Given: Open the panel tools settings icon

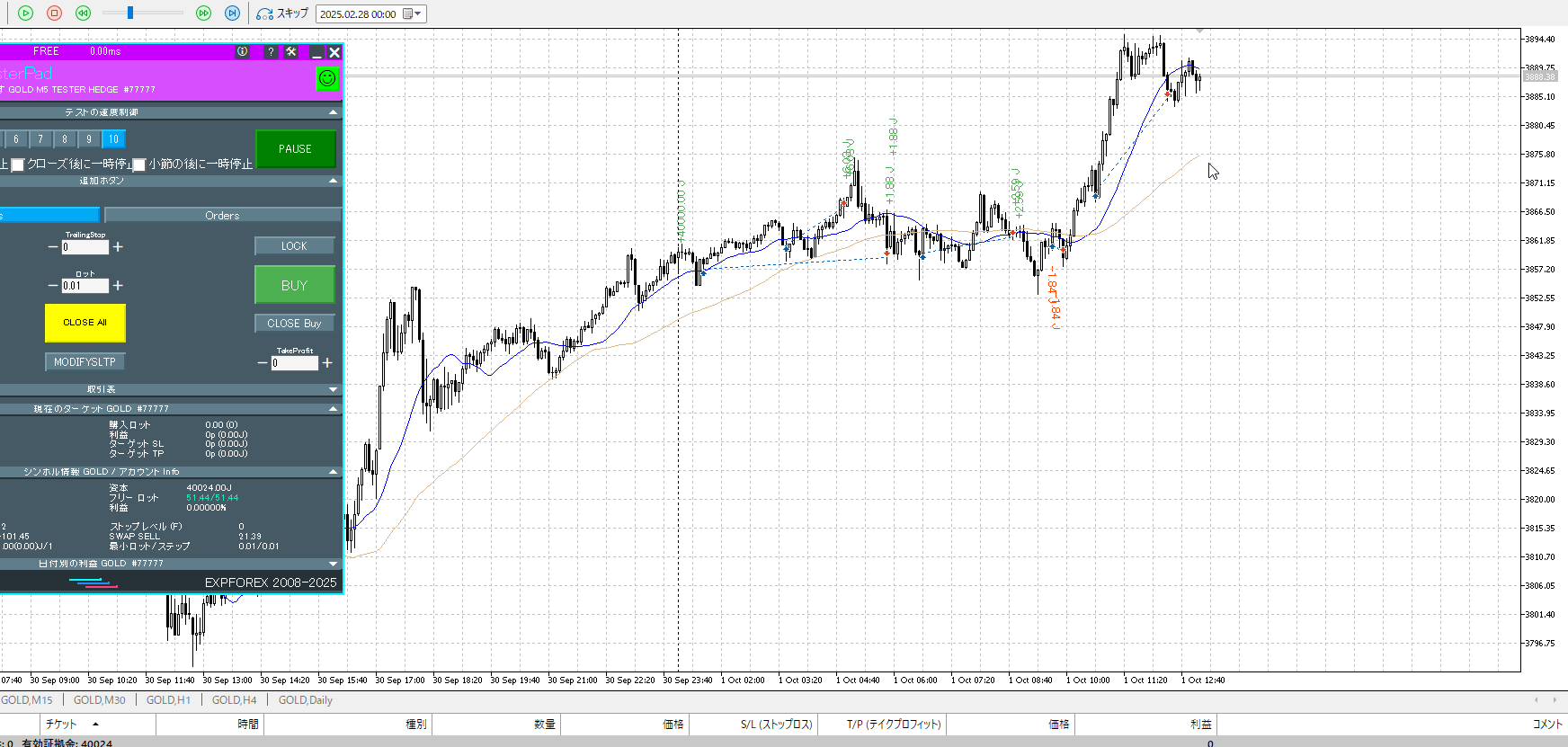Looking at the screenshot, I should pyautogui.click(x=291, y=52).
